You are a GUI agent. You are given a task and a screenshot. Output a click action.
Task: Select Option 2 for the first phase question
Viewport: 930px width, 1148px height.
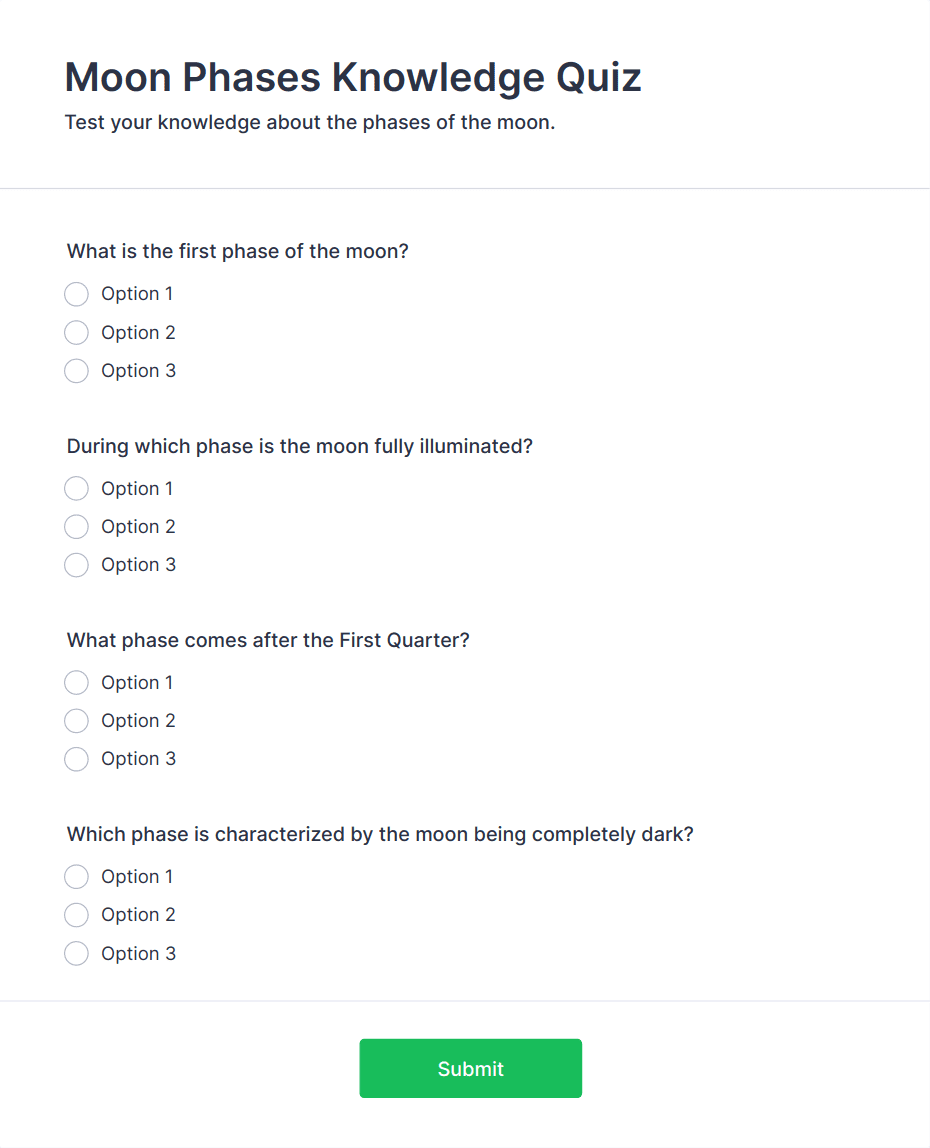tap(76, 332)
